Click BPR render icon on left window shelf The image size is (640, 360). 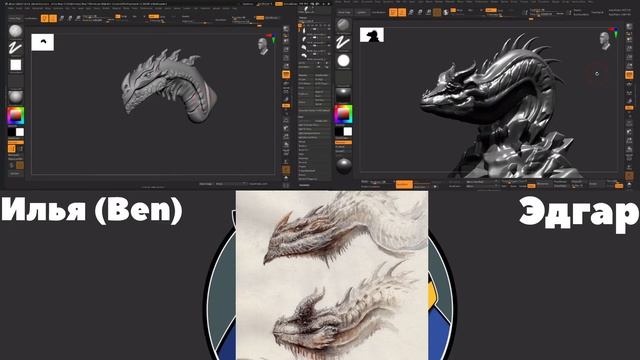pyautogui.click(x=286, y=29)
